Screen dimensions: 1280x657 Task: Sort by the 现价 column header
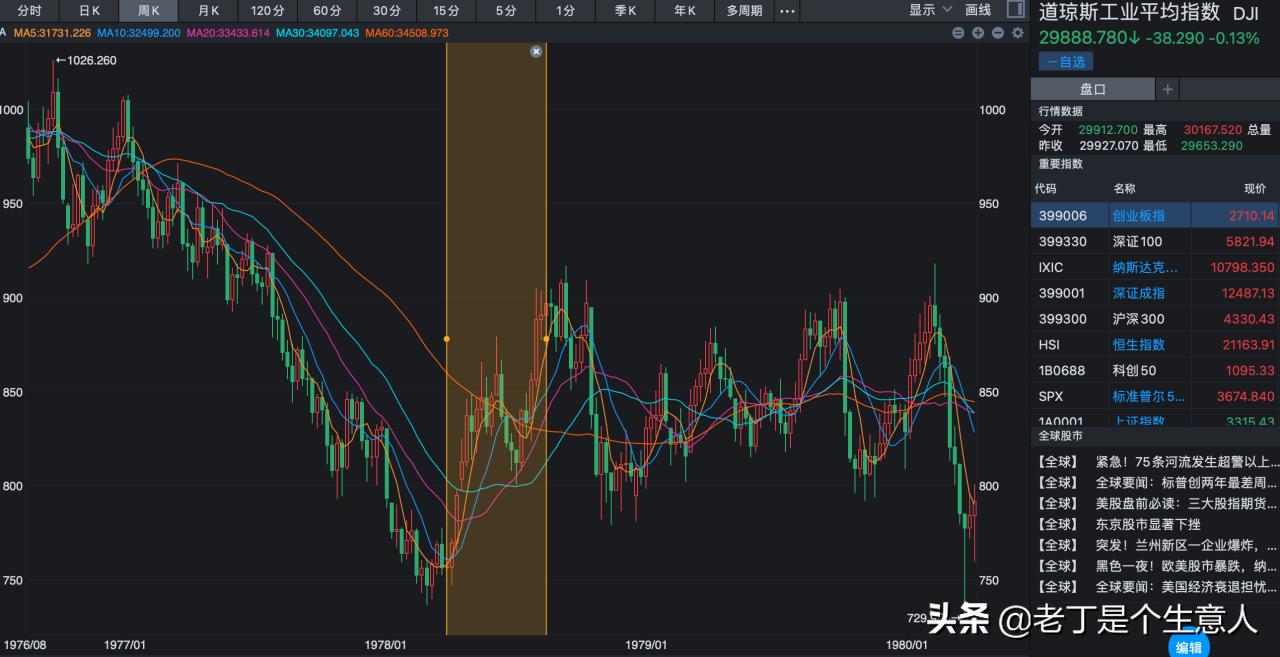click(1255, 188)
